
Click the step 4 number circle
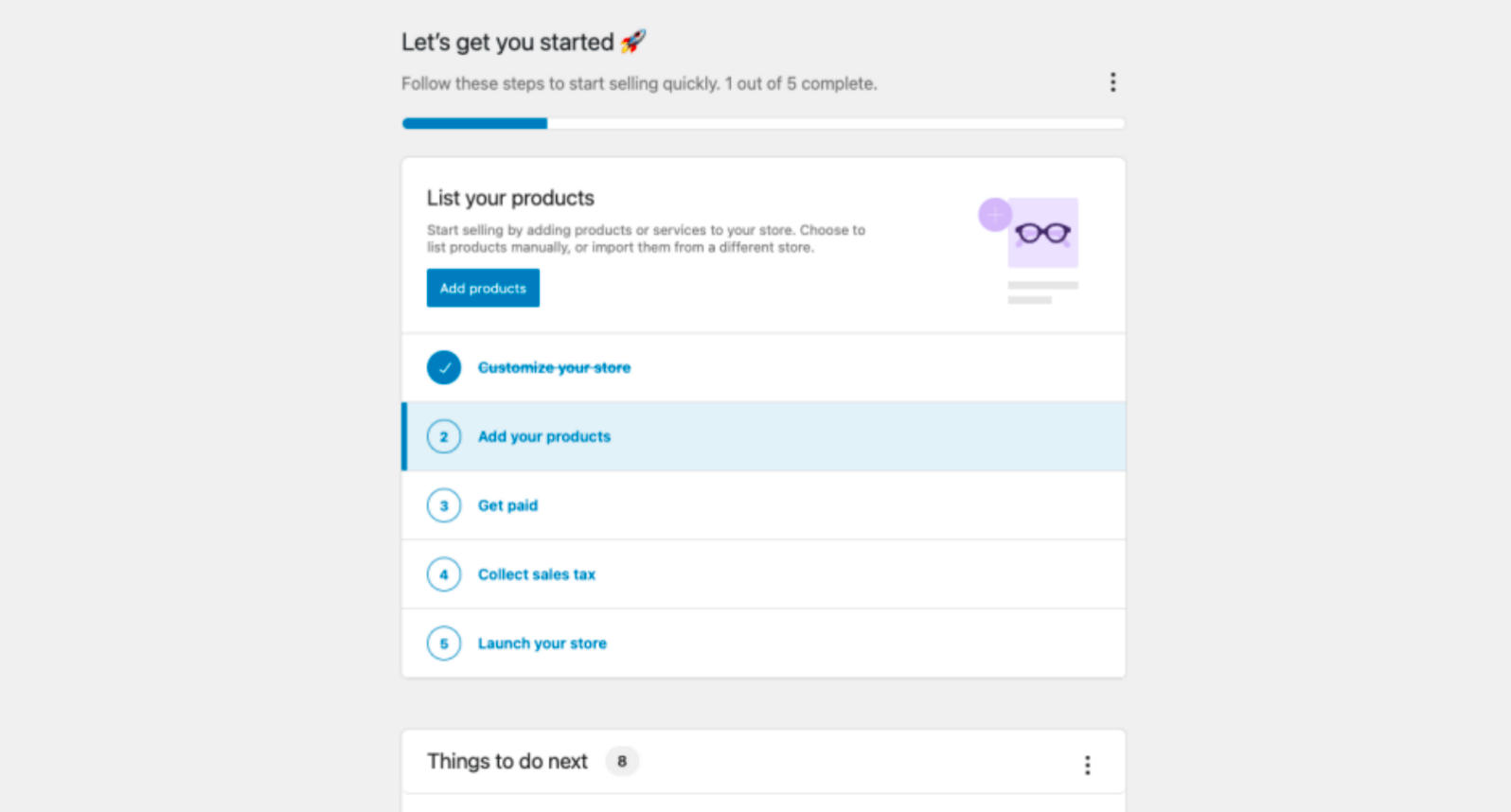[x=444, y=574]
